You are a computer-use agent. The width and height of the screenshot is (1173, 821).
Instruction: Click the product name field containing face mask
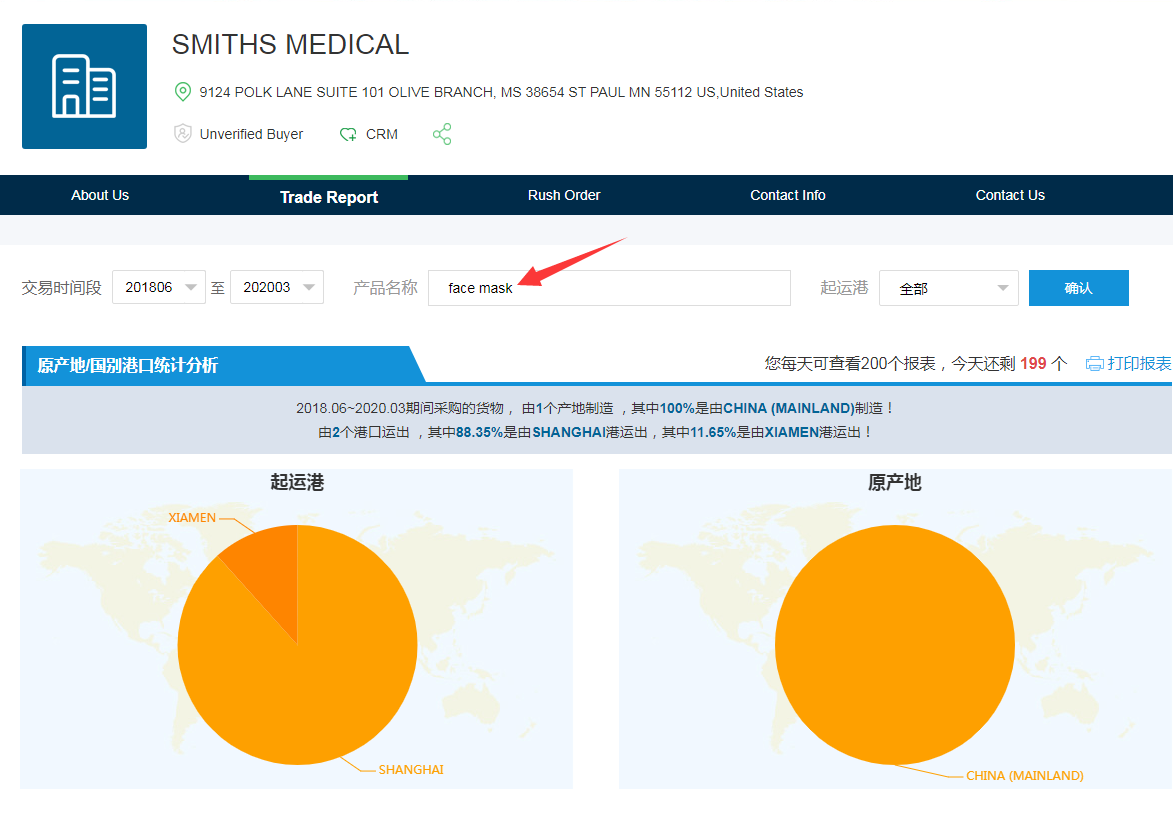609,288
